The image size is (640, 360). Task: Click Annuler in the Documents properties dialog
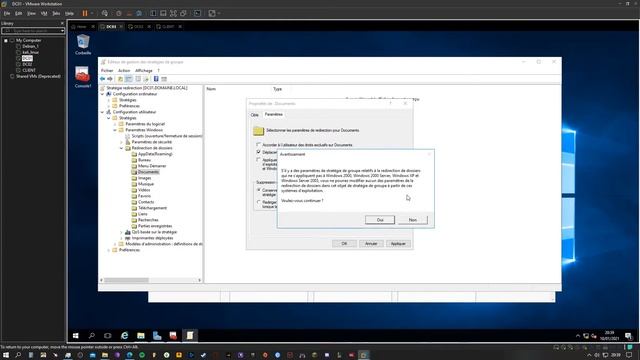click(x=371, y=244)
